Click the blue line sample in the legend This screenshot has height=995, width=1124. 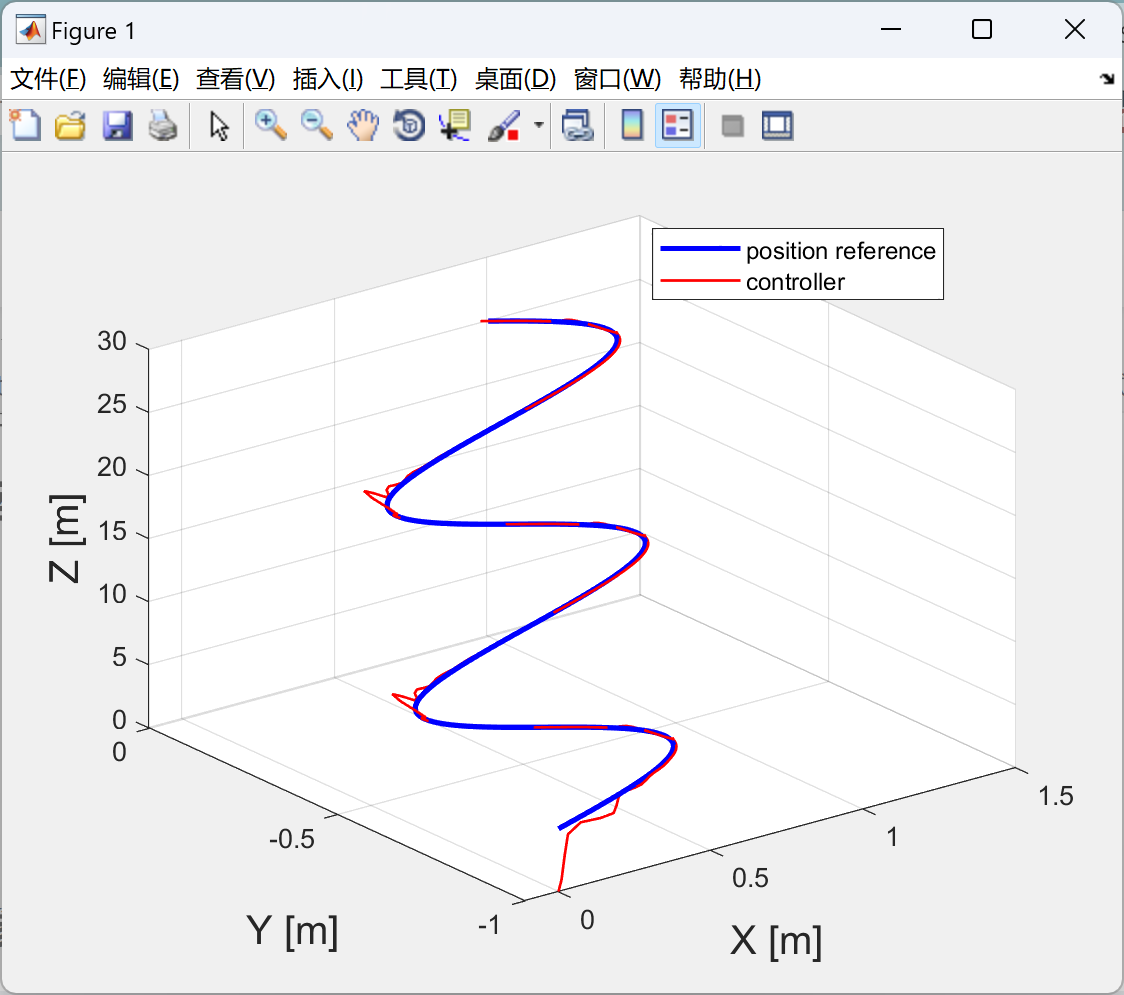tap(700, 249)
